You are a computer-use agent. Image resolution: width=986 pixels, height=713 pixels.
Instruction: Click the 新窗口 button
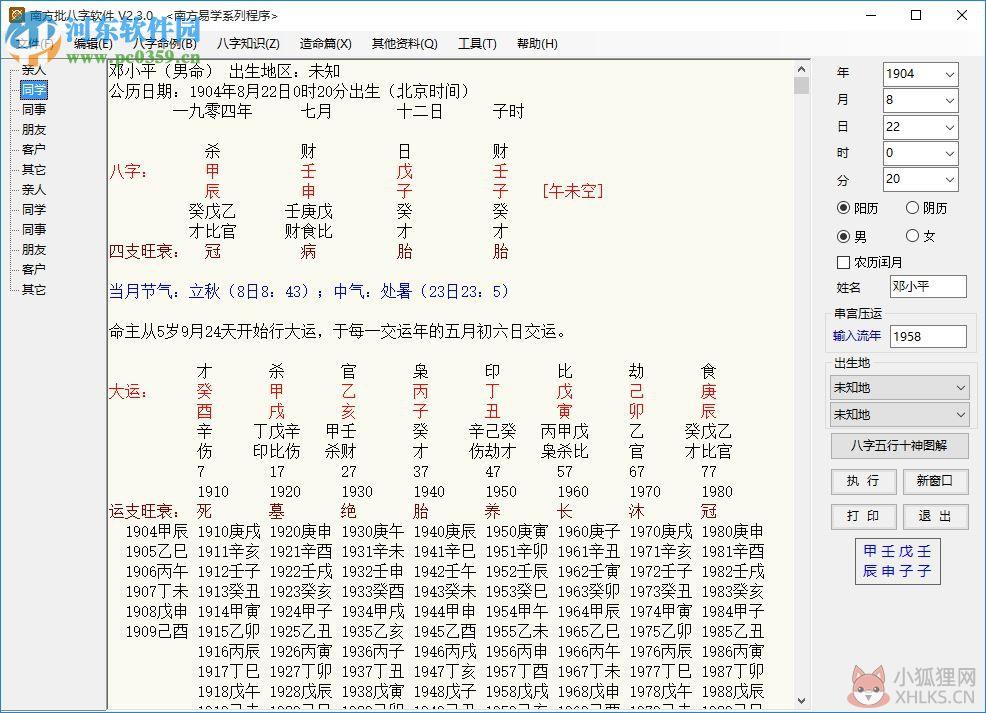pos(935,481)
